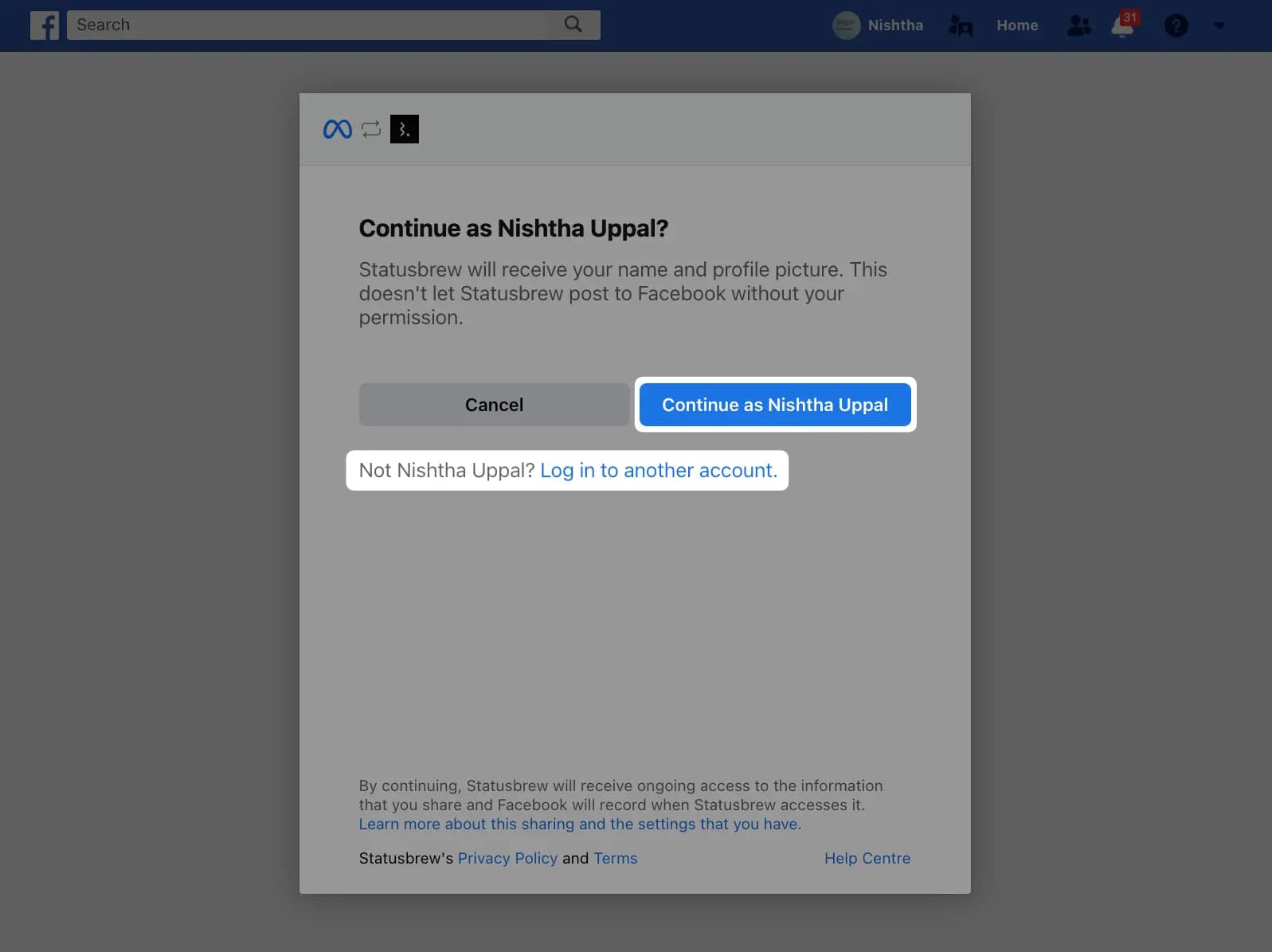1272x952 pixels.
Task: Open the Terms link
Action: 616,858
